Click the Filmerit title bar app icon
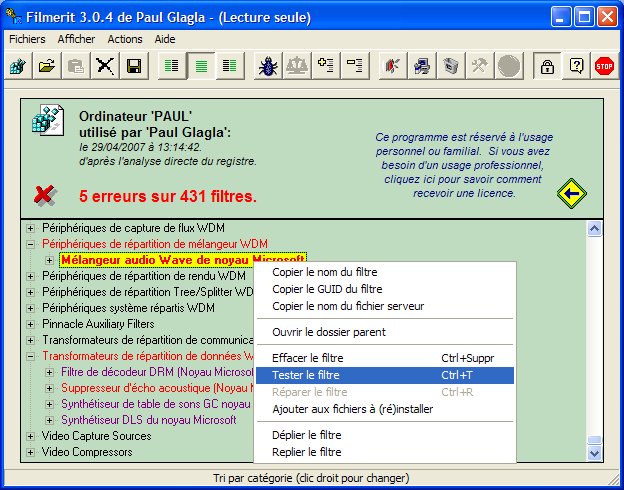 coord(14,16)
